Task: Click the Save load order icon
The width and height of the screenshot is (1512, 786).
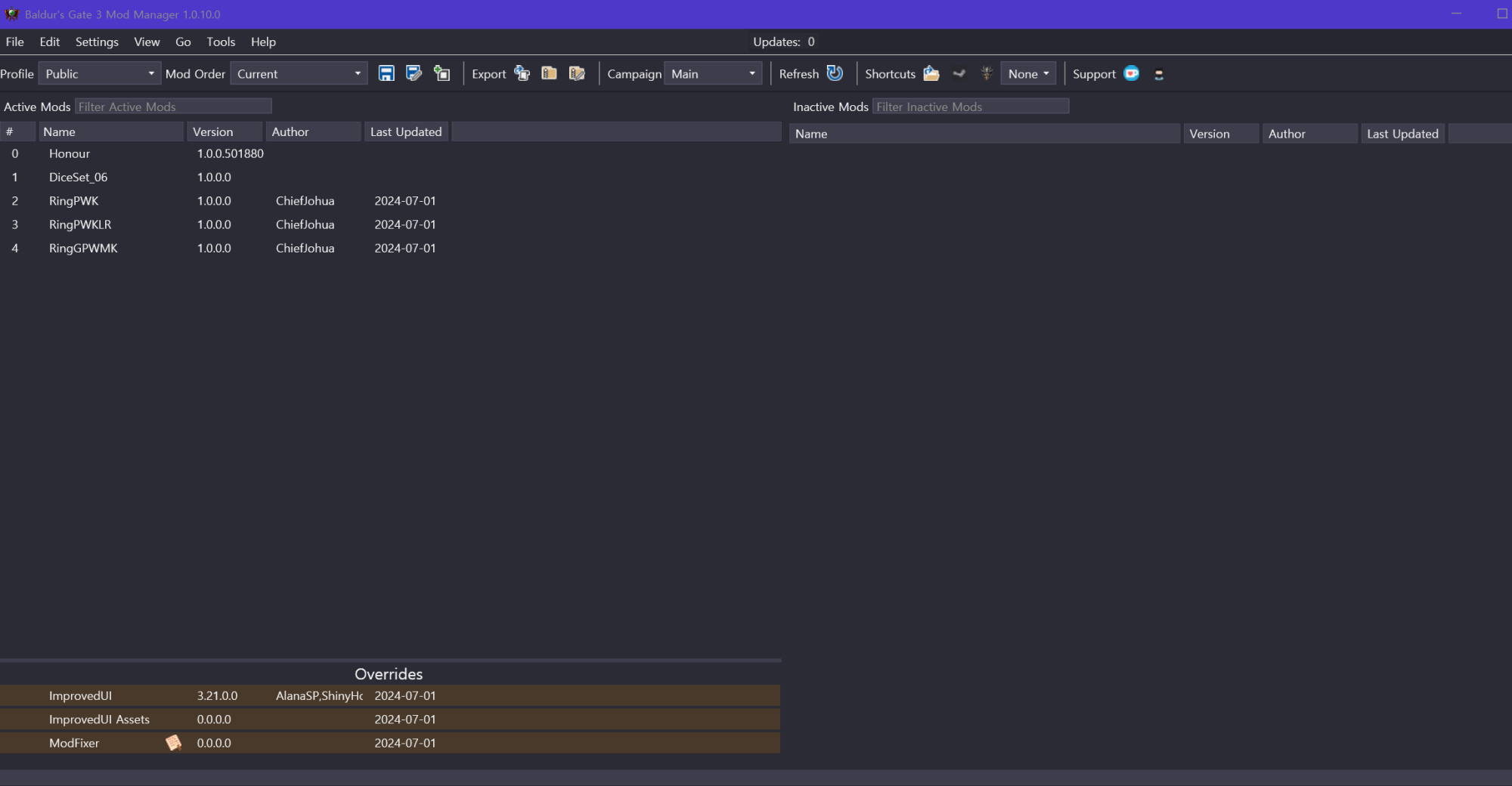Action: [386, 73]
